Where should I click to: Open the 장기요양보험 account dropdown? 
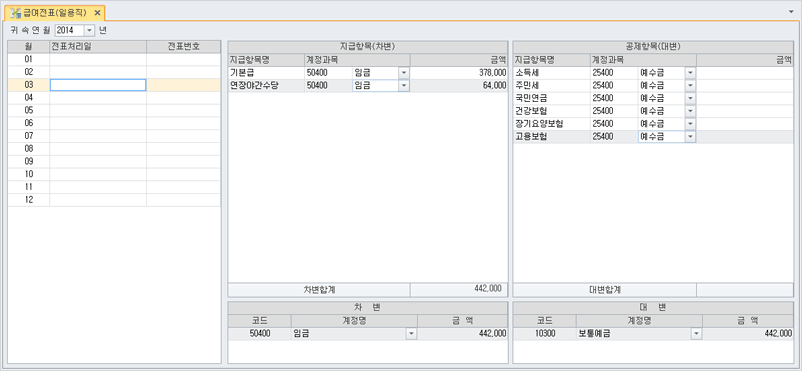(x=690, y=124)
